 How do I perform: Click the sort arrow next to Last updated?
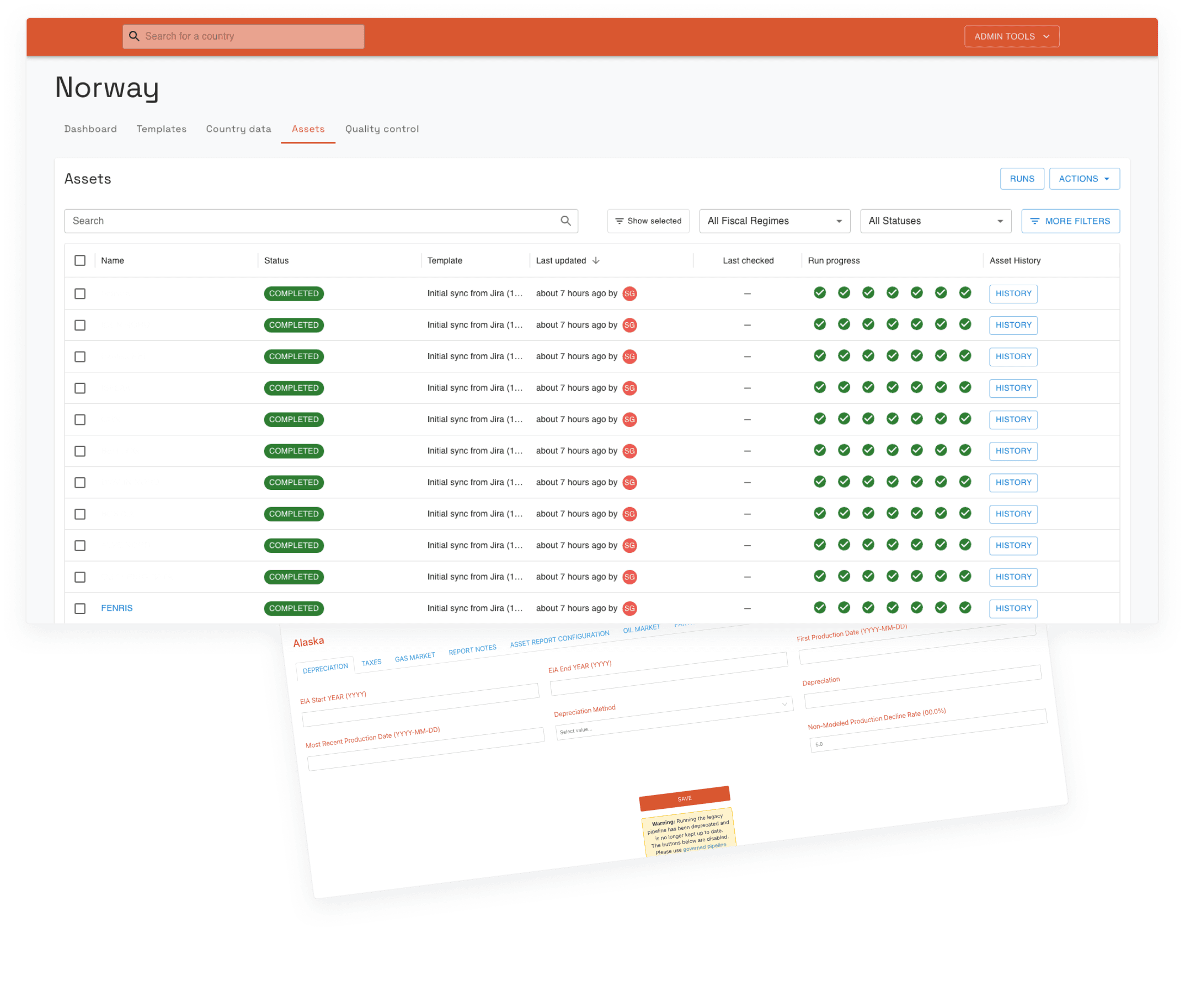[x=596, y=260]
